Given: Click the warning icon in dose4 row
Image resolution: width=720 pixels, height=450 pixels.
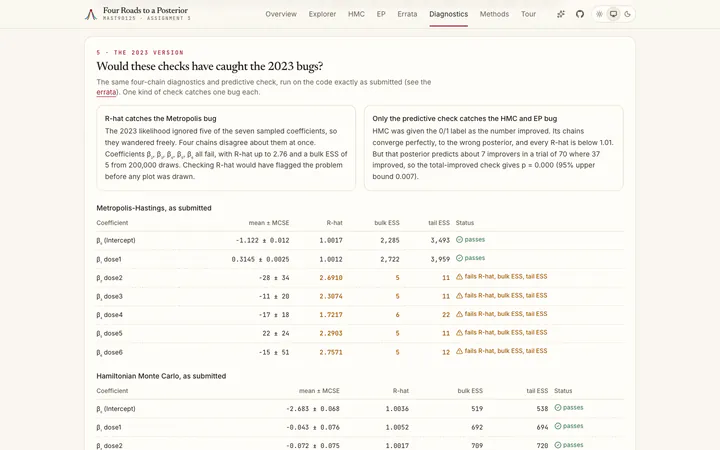Looking at the screenshot, I should tap(459, 314).
